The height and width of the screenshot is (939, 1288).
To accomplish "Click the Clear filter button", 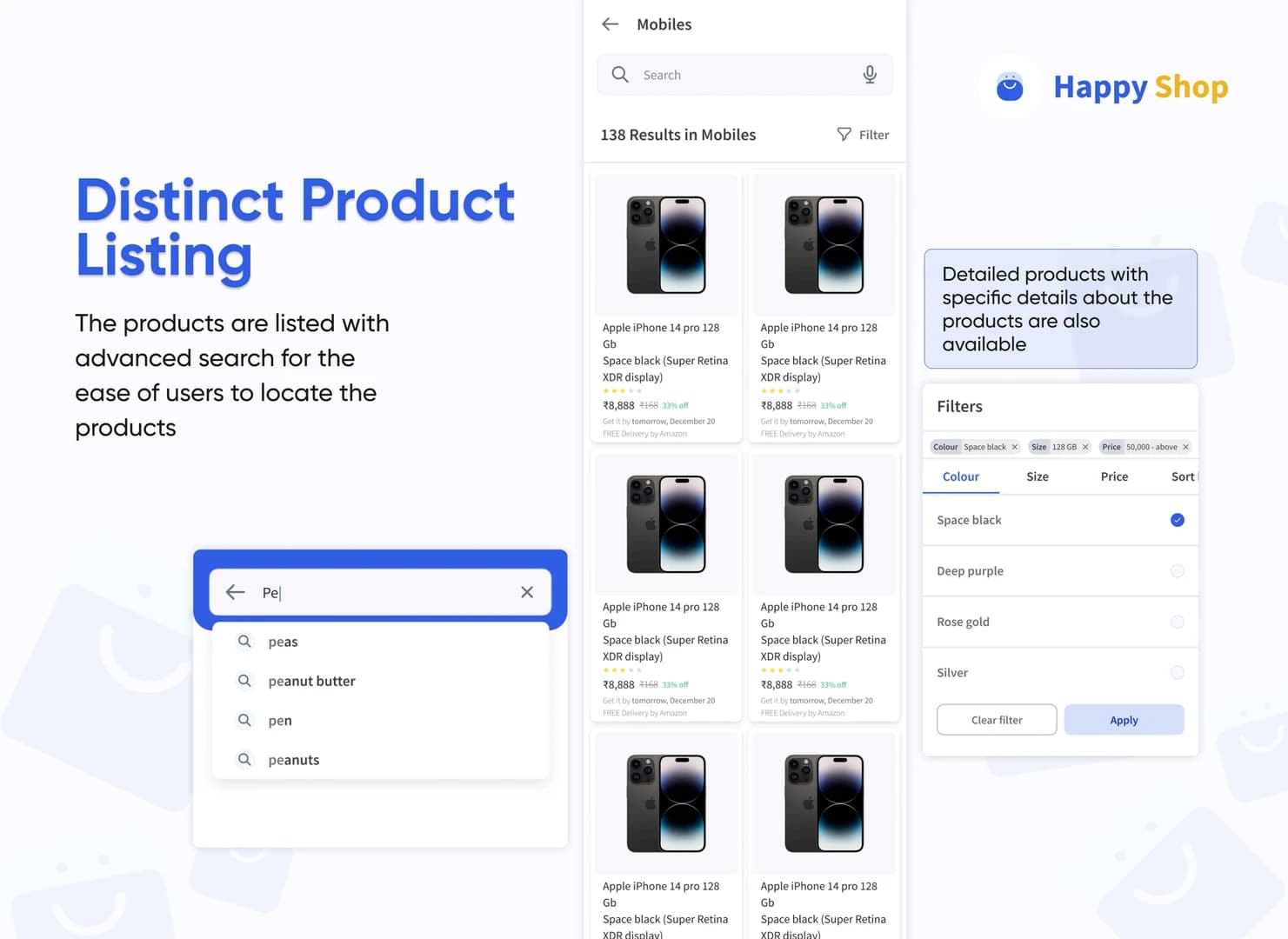I will click(x=997, y=720).
